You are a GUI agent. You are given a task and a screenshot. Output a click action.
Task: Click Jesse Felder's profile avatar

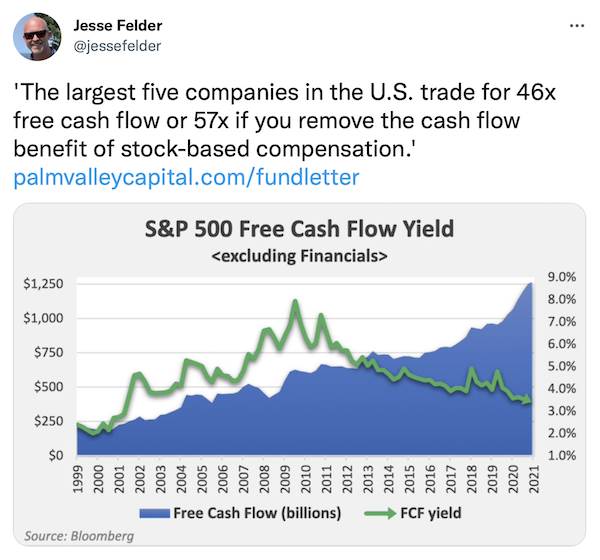pyautogui.click(x=37, y=36)
